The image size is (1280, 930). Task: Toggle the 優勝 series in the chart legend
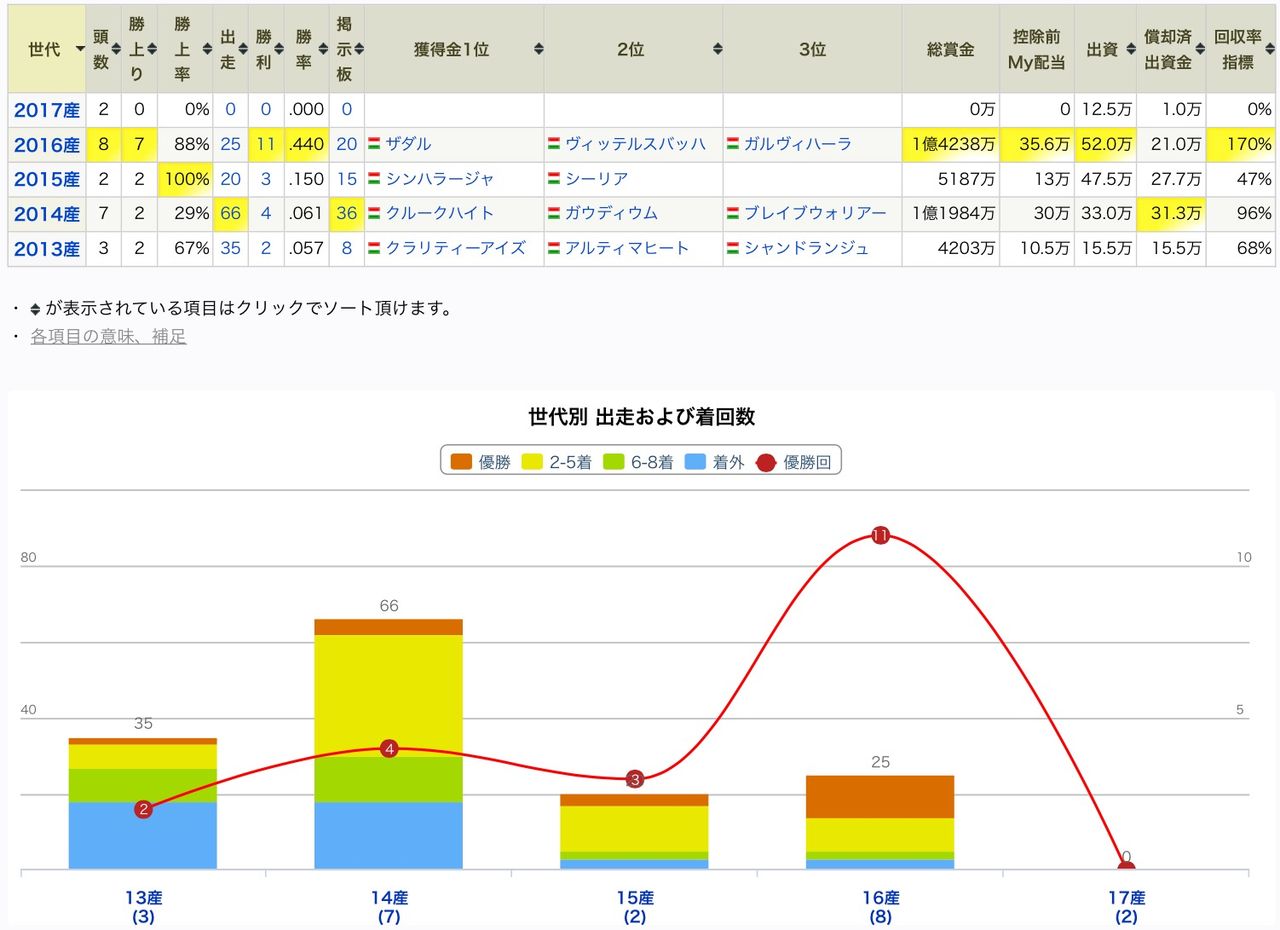[480, 460]
